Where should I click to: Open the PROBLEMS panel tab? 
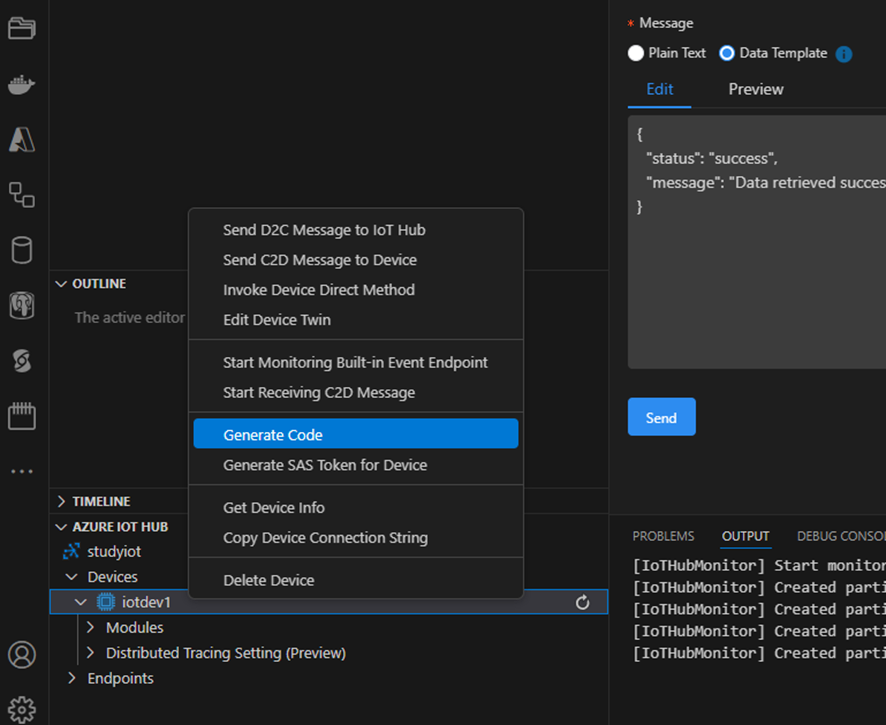(663, 536)
